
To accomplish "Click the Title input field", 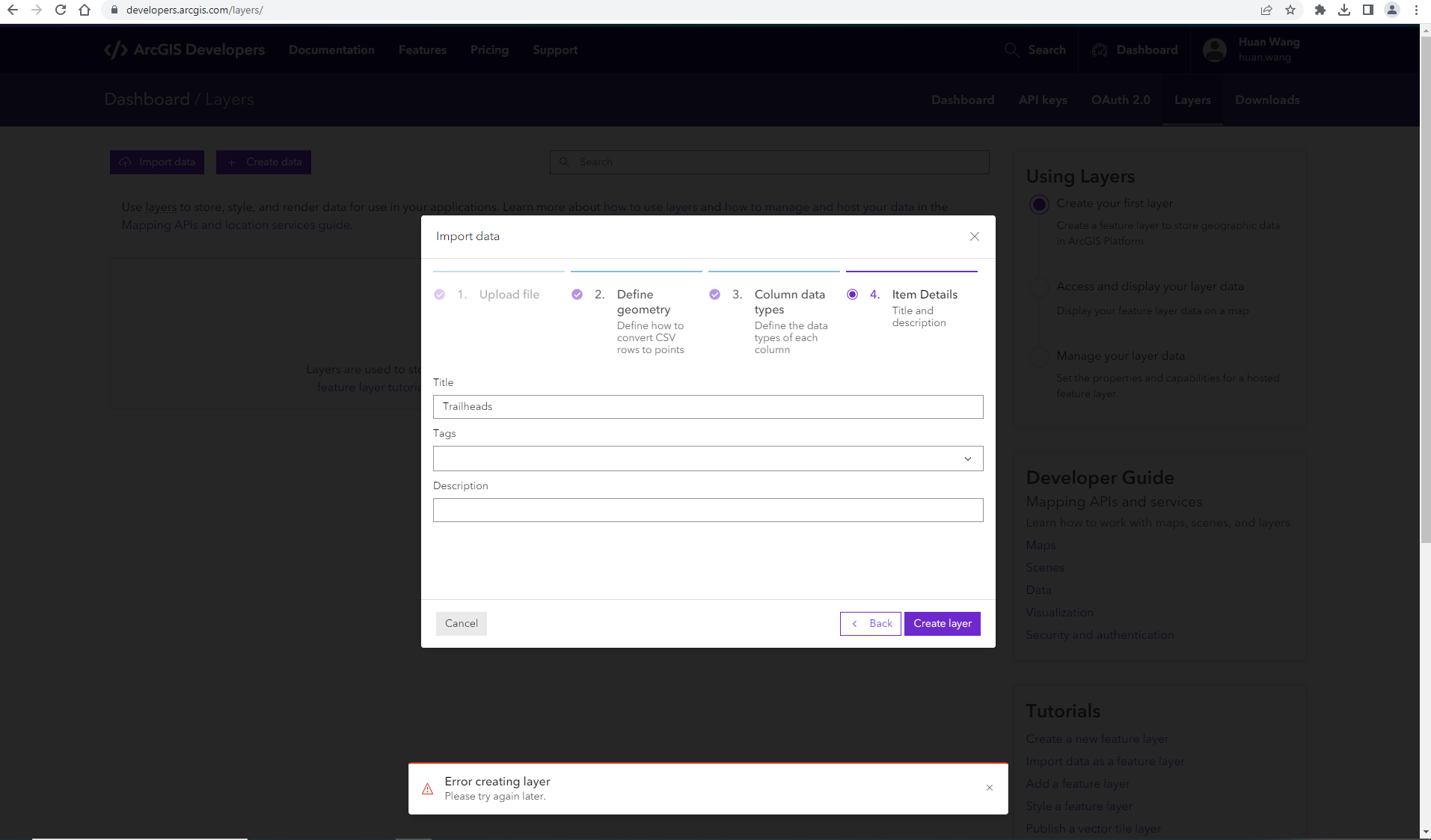I will tap(708, 407).
